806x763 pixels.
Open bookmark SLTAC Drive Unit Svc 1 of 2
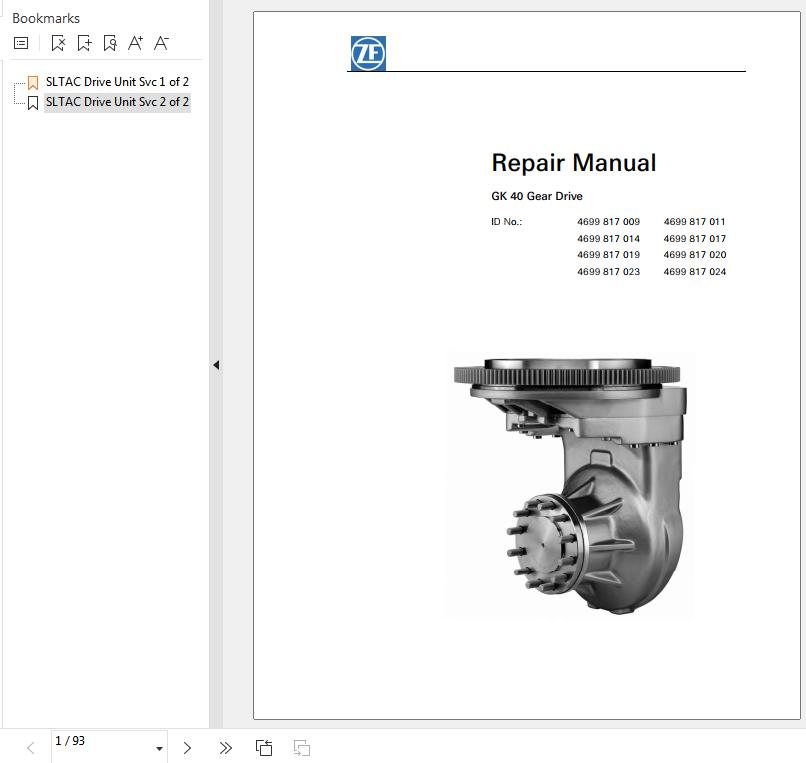pos(117,82)
